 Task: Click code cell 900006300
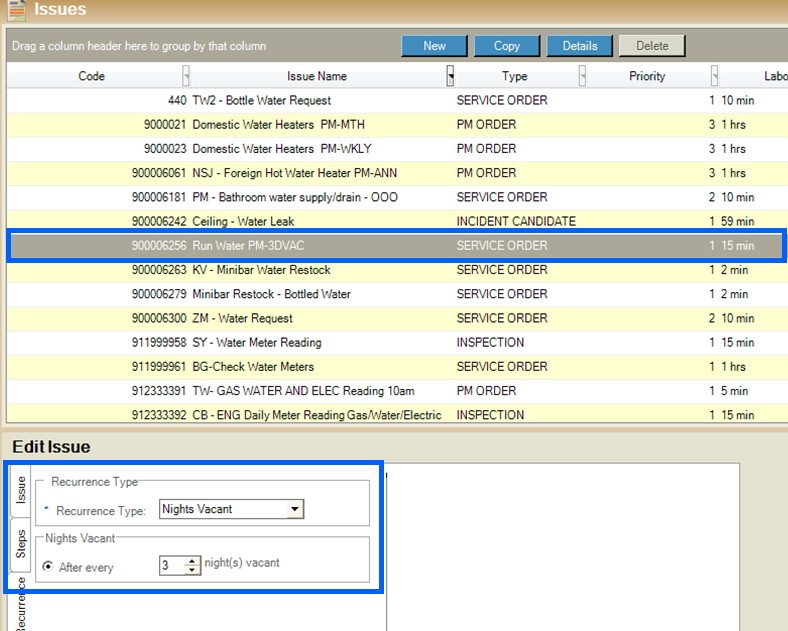click(159, 319)
